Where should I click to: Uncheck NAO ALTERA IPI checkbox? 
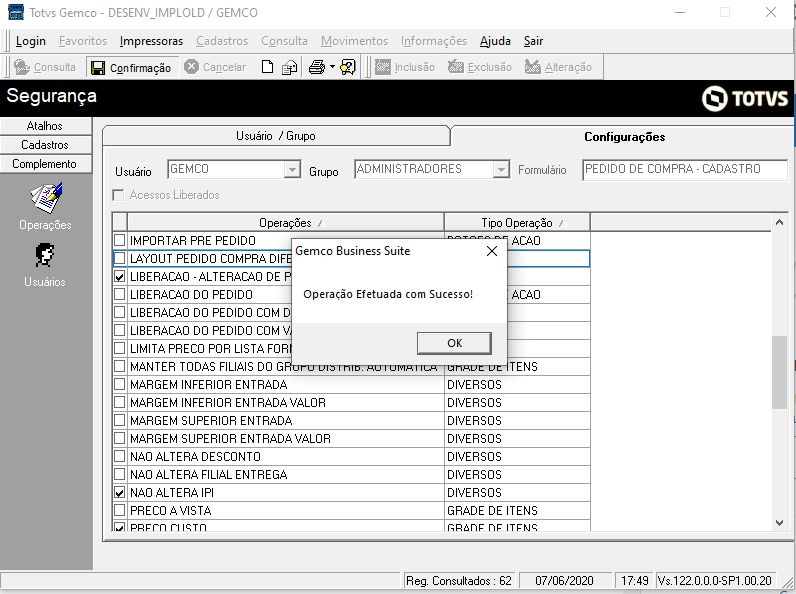(119, 492)
